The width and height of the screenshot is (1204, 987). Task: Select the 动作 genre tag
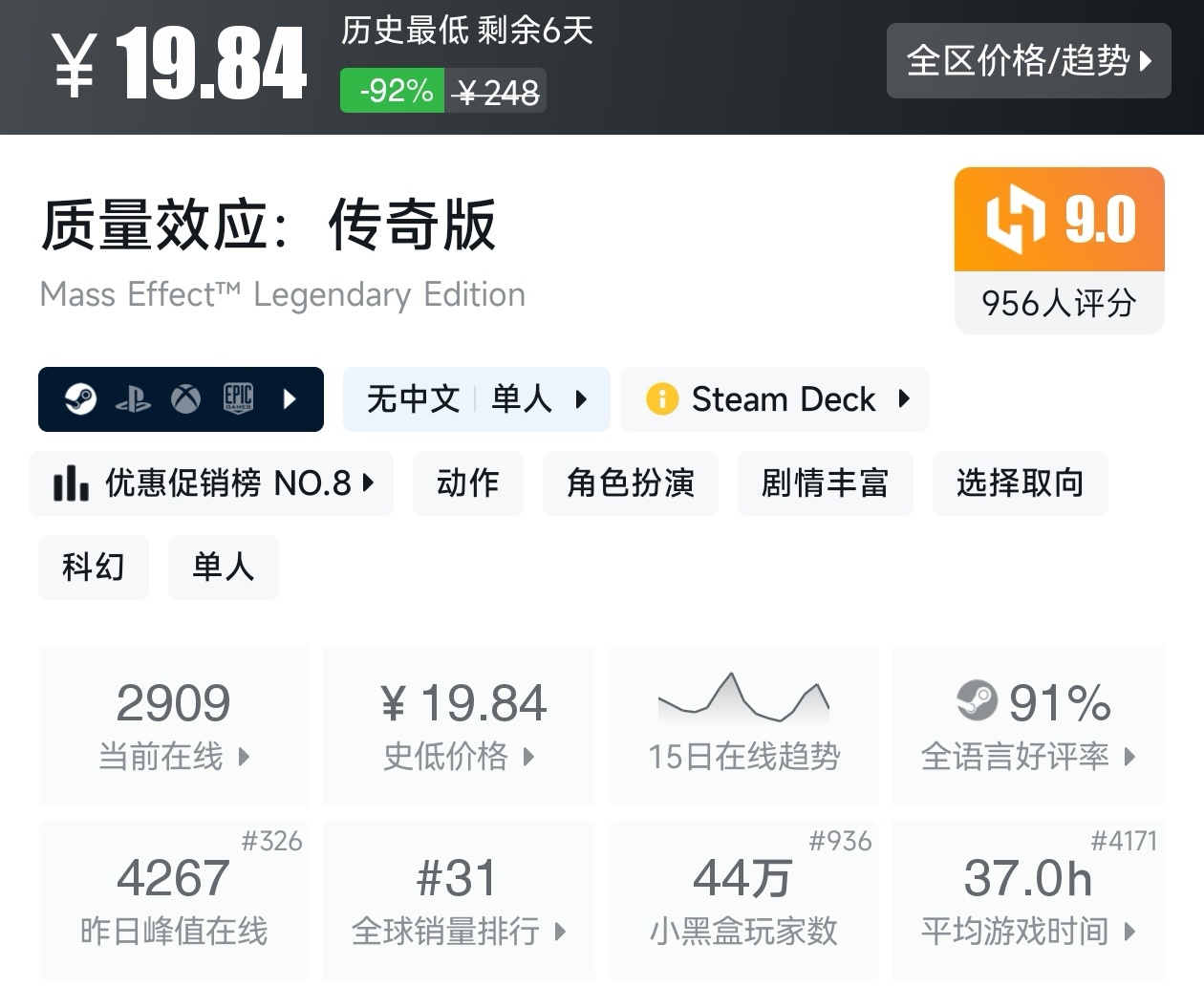tap(467, 483)
